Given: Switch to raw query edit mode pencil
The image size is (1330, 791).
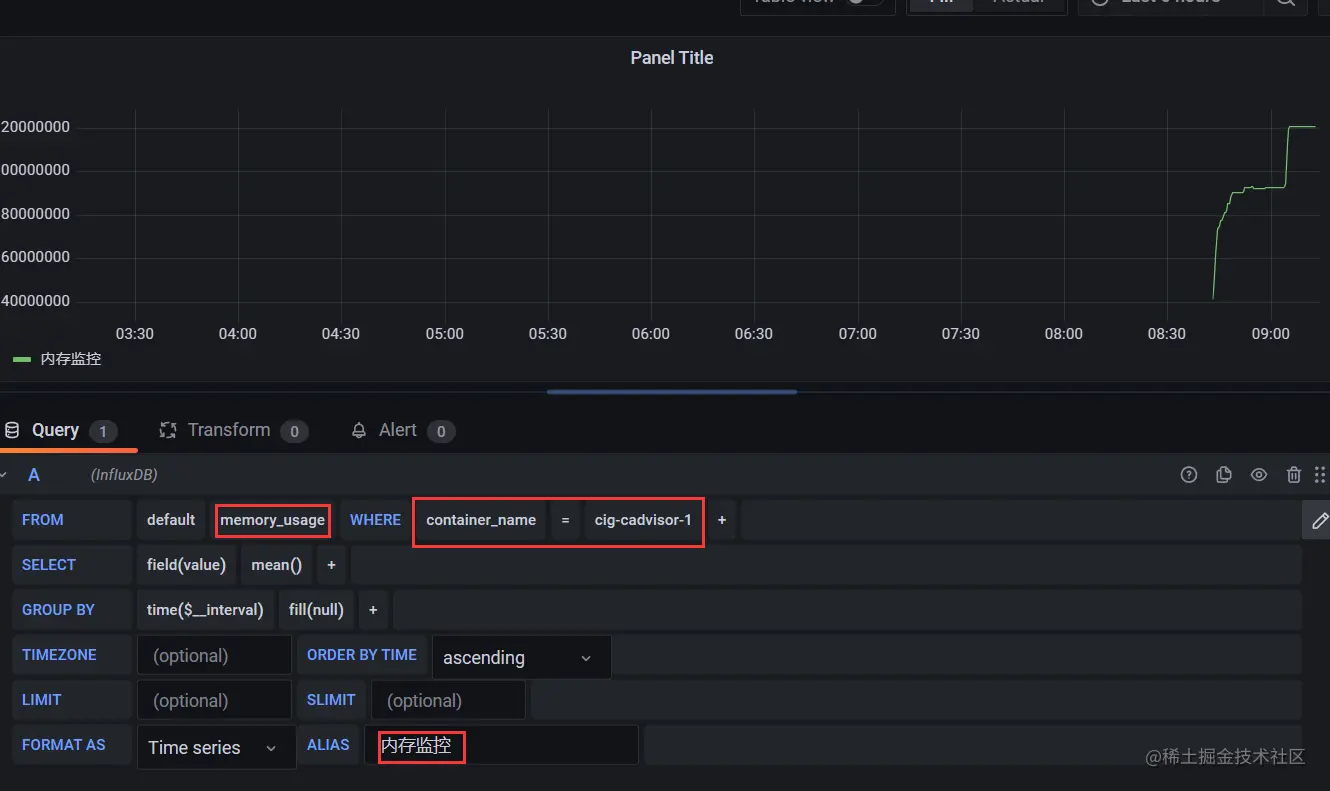Looking at the screenshot, I should coord(1319,520).
